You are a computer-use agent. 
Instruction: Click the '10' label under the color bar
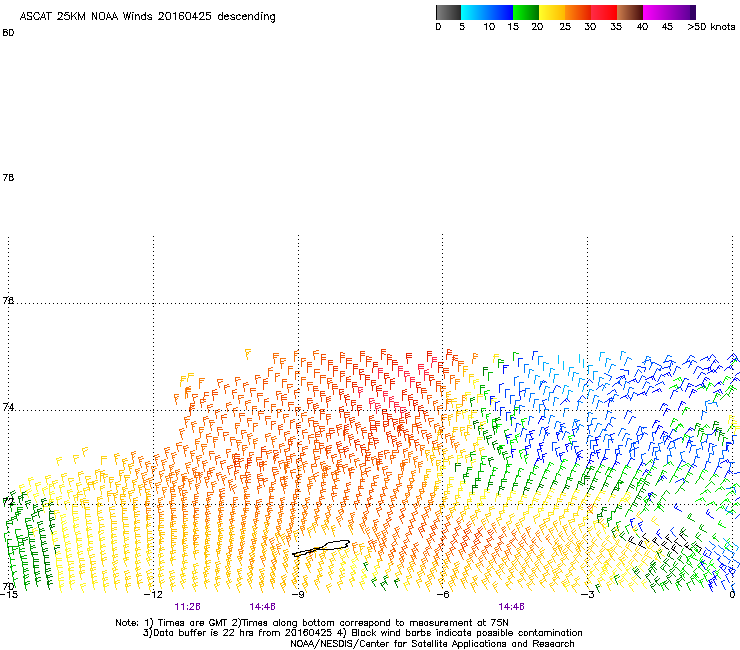(x=489, y=27)
